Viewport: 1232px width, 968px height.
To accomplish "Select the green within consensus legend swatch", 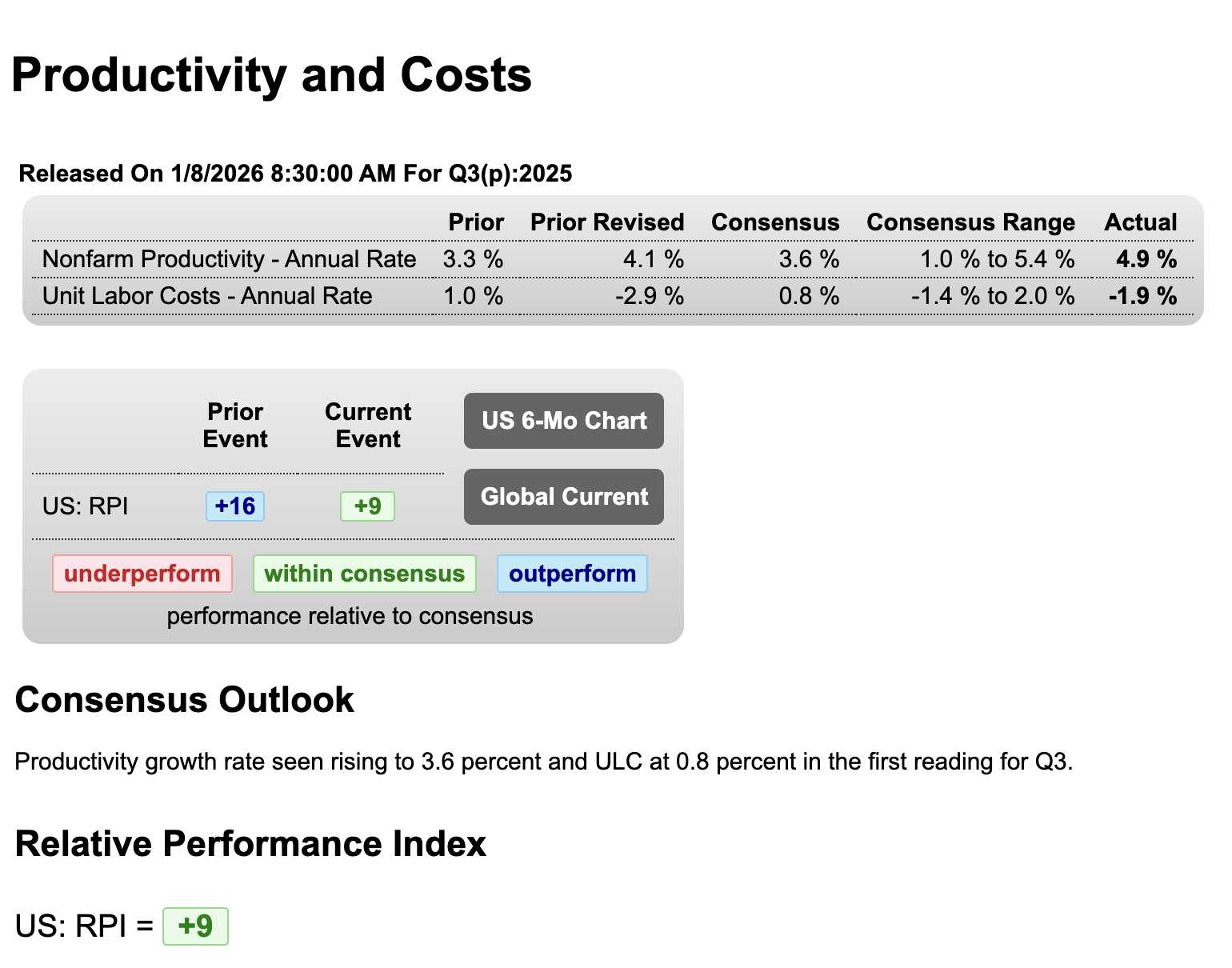I will pyautogui.click(x=364, y=574).
